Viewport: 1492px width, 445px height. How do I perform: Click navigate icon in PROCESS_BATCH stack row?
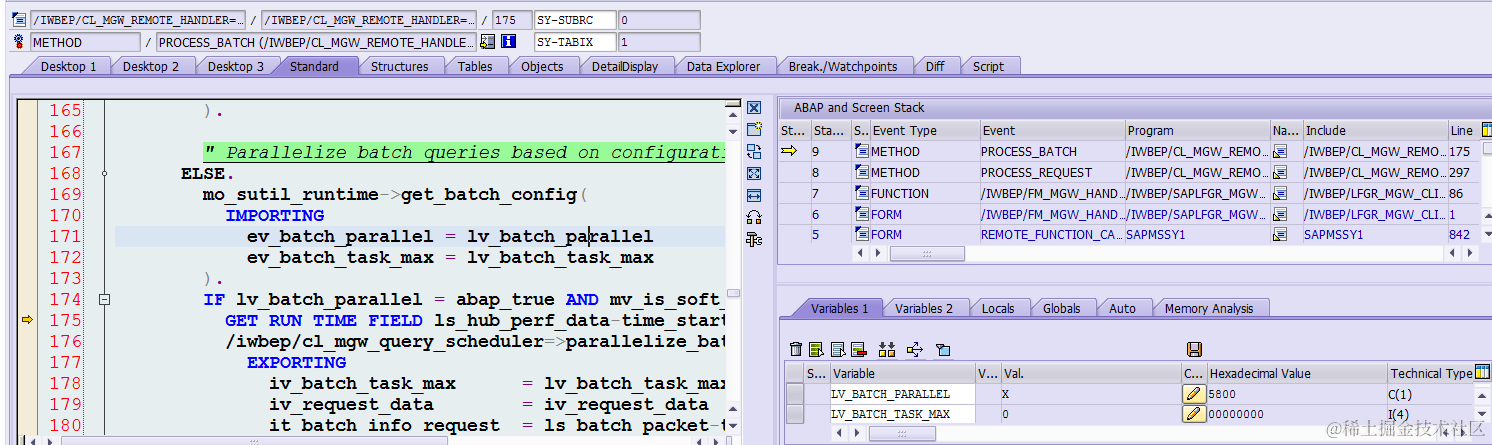tap(1279, 151)
